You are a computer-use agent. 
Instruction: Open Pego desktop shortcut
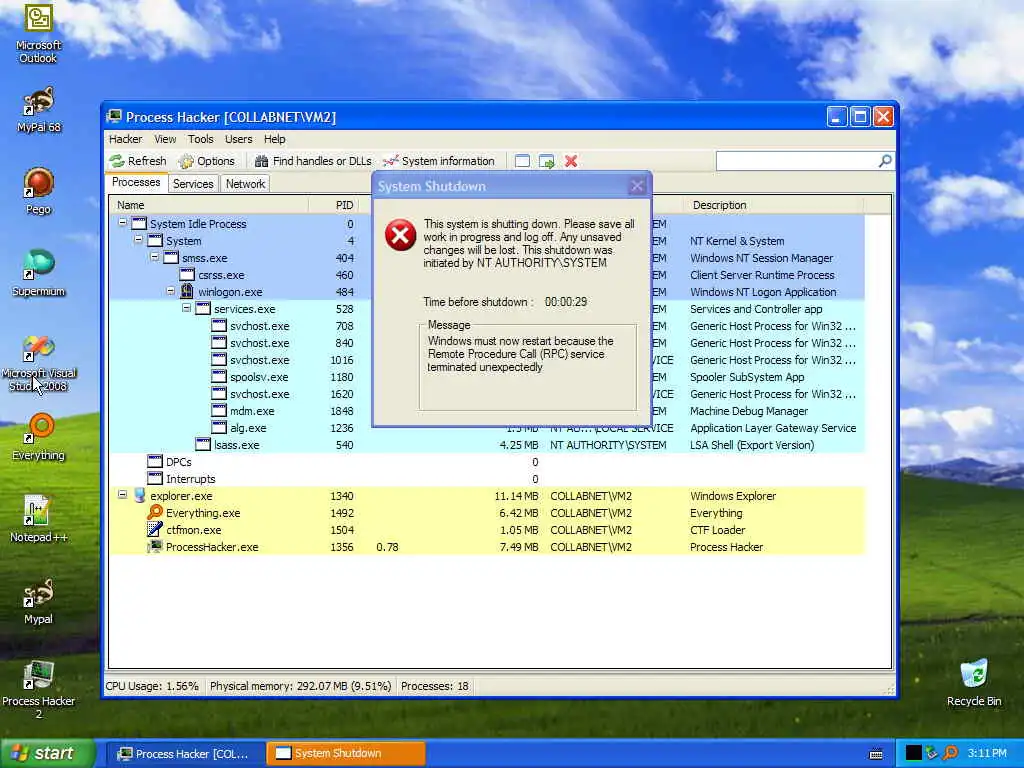pos(39,191)
